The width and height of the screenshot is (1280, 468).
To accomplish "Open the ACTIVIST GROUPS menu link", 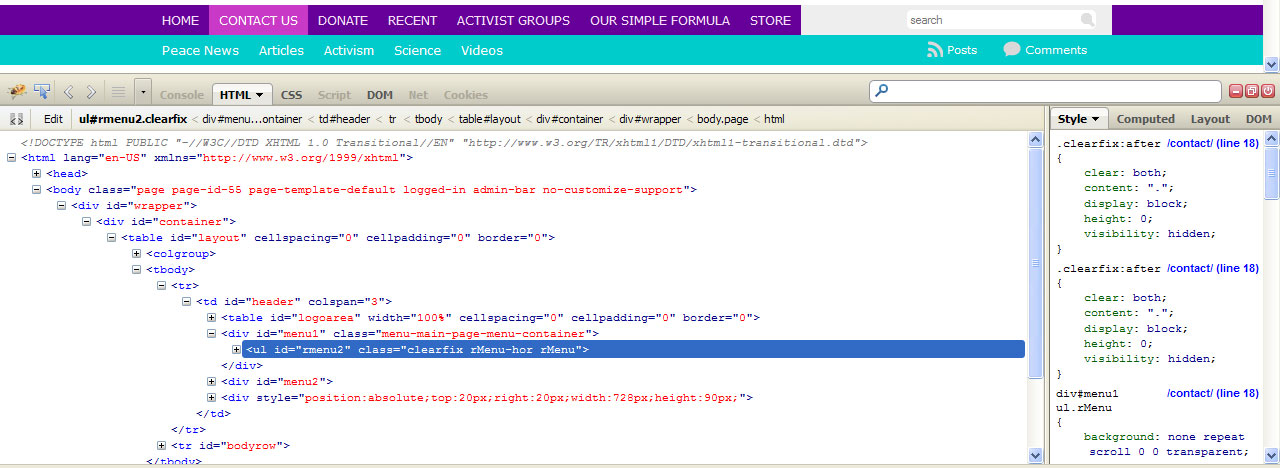I will pos(513,20).
